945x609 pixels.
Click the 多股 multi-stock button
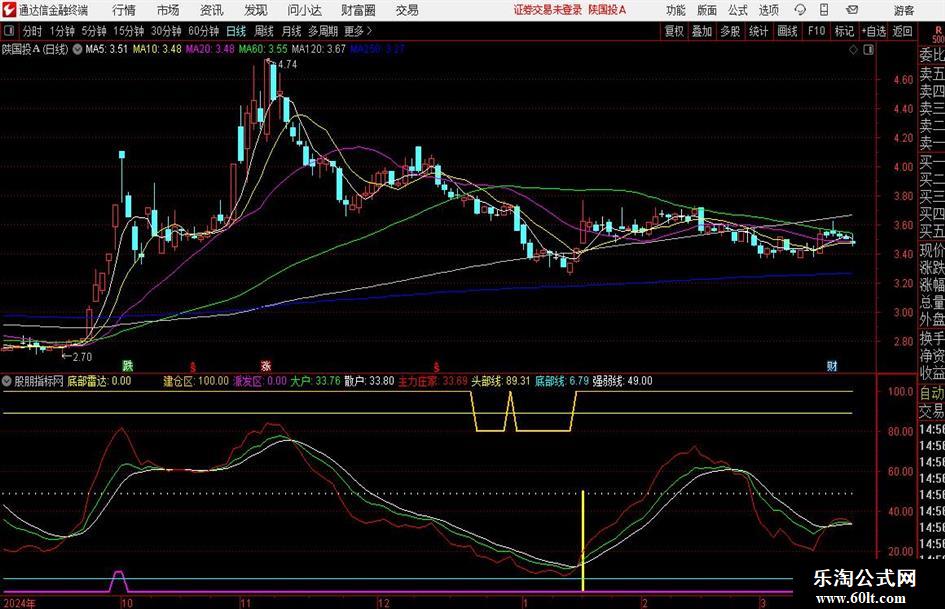730,31
